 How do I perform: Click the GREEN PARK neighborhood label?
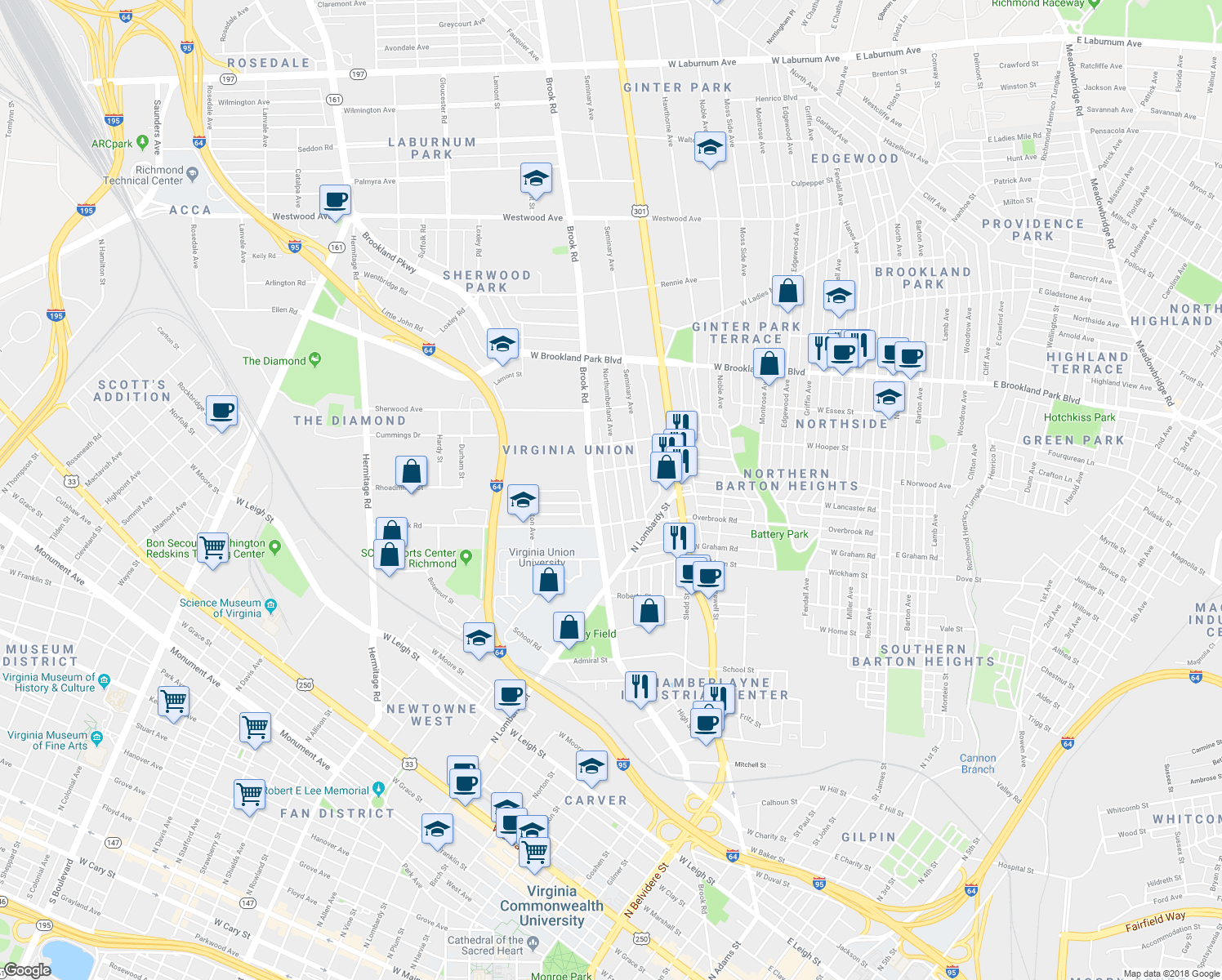(1074, 440)
